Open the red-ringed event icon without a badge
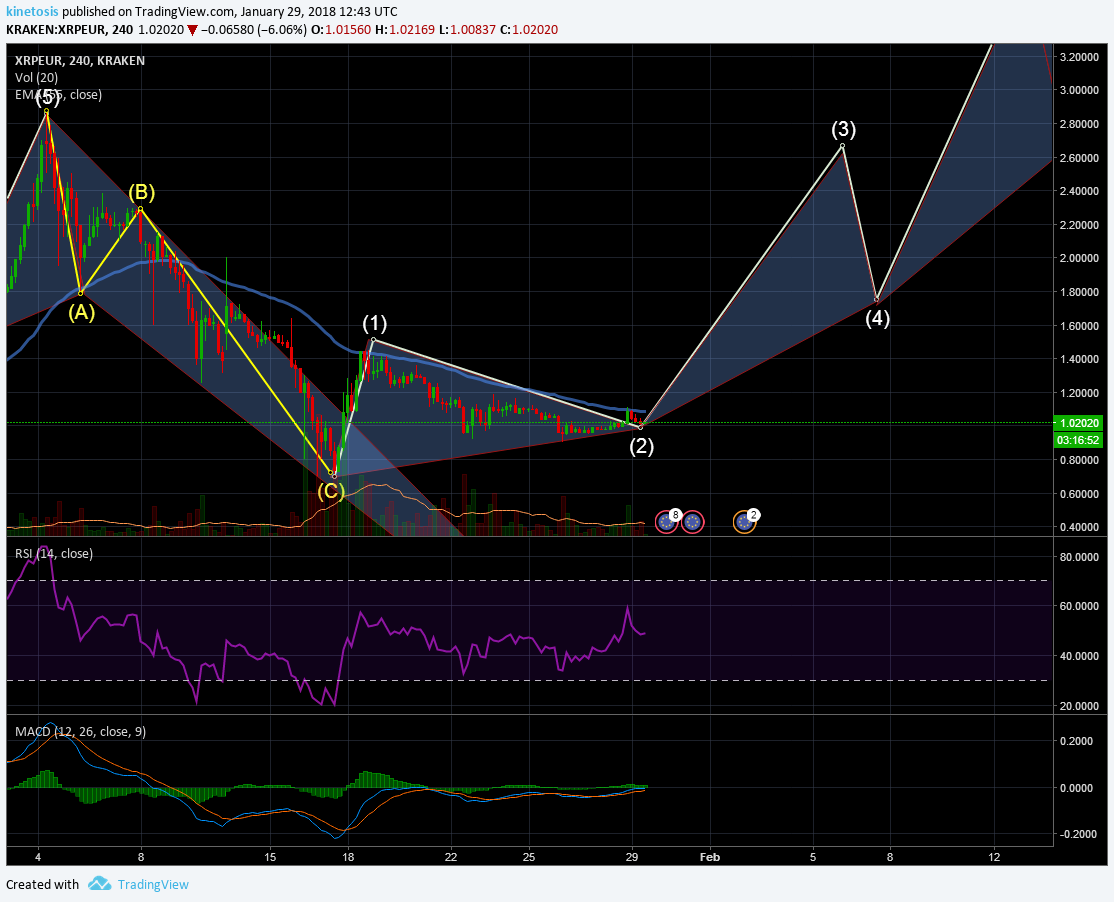1114x902 pixels. coord(693,522)
